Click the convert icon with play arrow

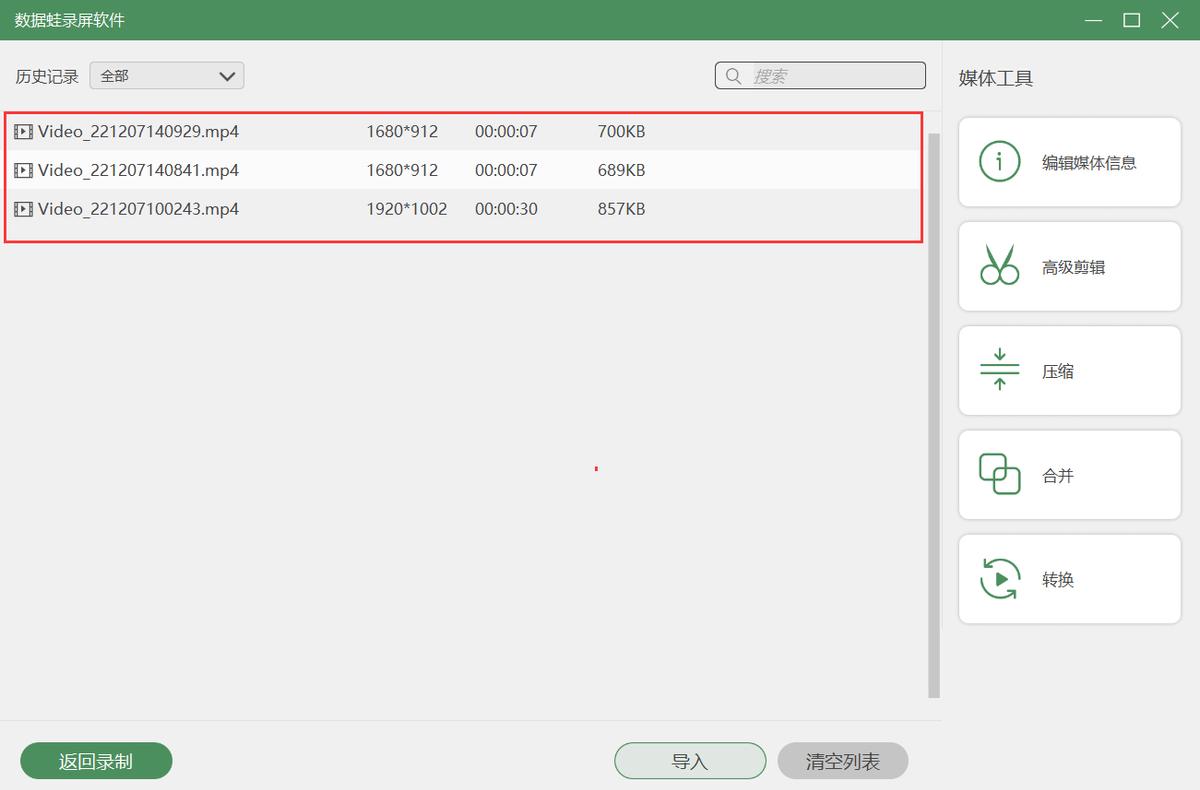coord(999,579)
